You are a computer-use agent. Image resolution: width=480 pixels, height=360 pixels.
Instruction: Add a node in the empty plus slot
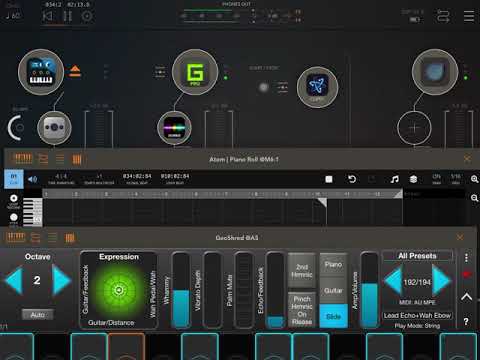click(414, 128)
